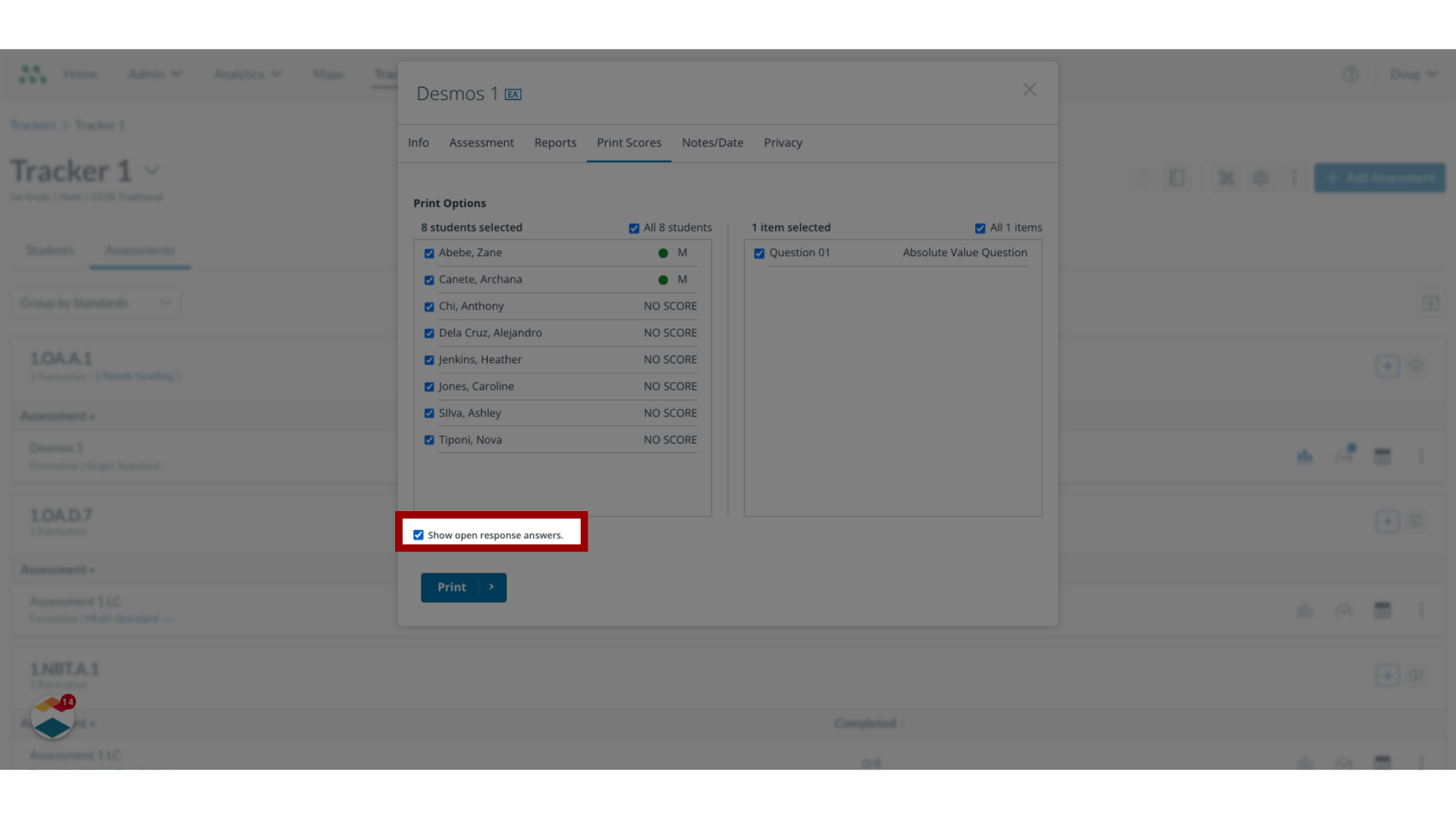Uncheck the Dela Cruz, Alejandro checkbox
Viewport: 1456px width, 819px height.
point(429,334)
